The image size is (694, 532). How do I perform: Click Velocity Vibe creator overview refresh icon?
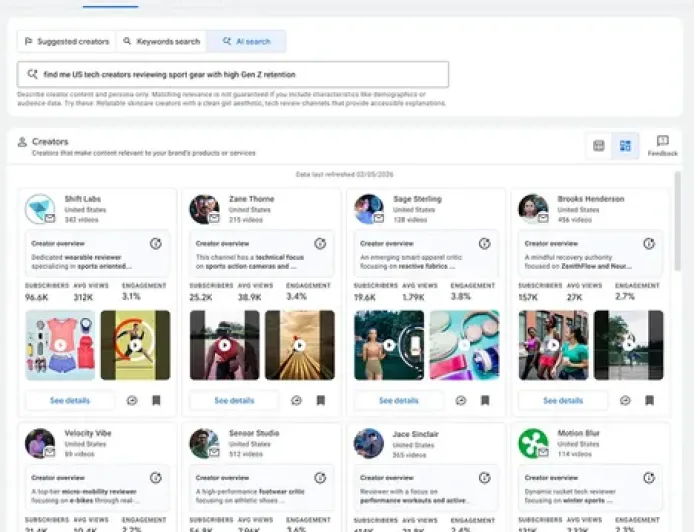(x=156, y=478)
